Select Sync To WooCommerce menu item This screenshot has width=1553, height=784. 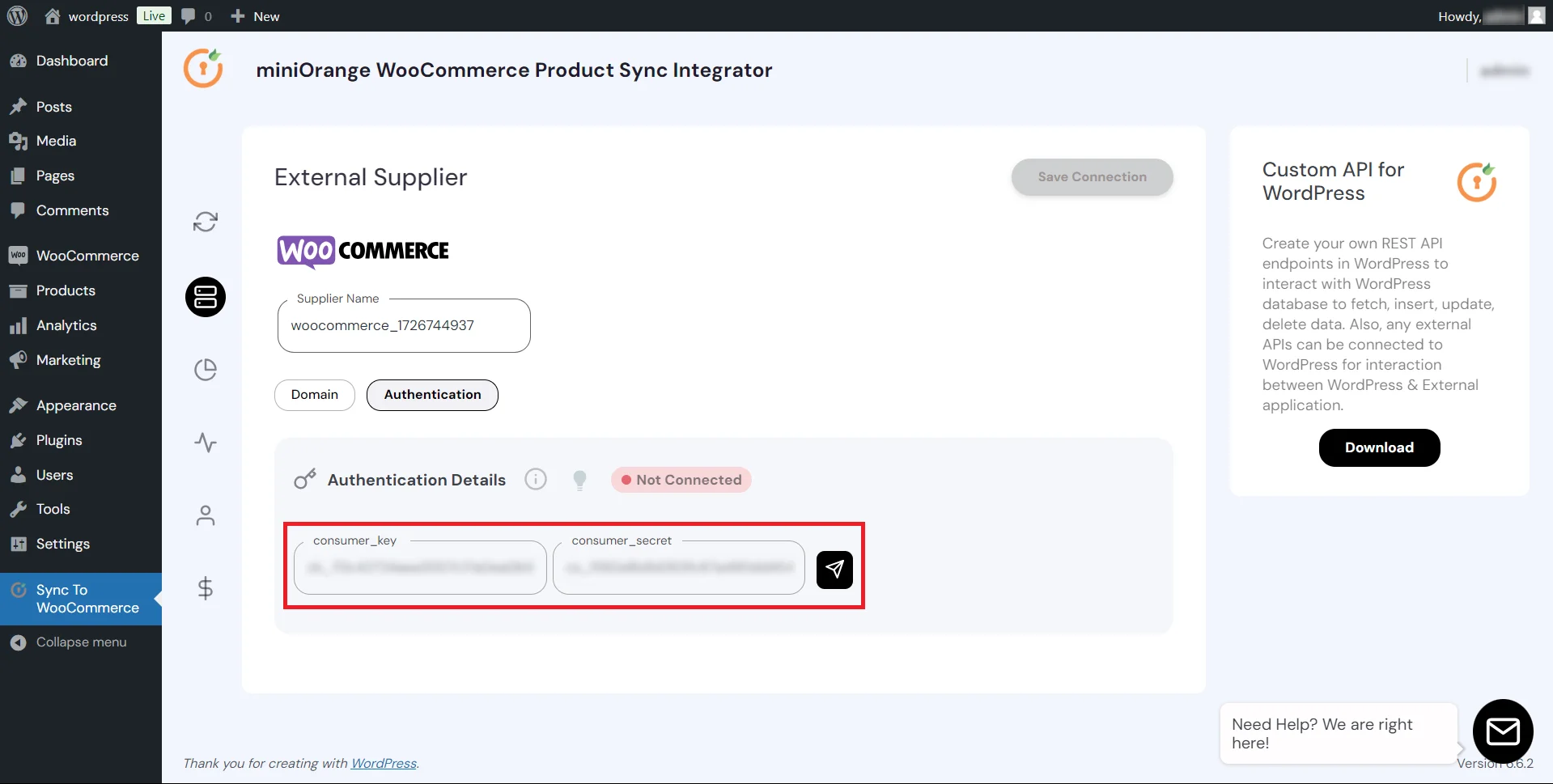coord(81,599)
